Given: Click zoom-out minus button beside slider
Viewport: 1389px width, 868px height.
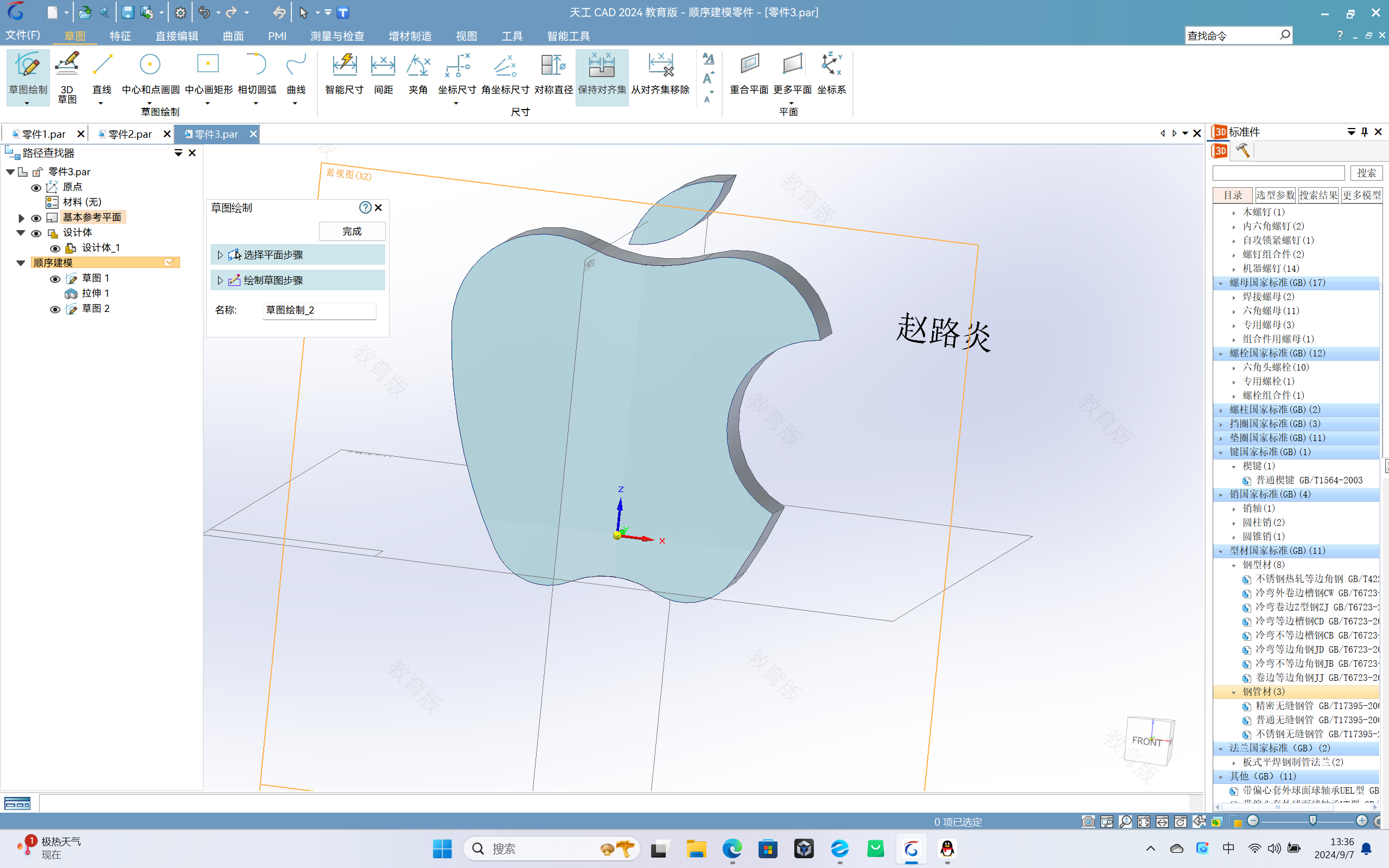Looking at the screenshot, I should pyautogui.click(x=1253, y=821).
